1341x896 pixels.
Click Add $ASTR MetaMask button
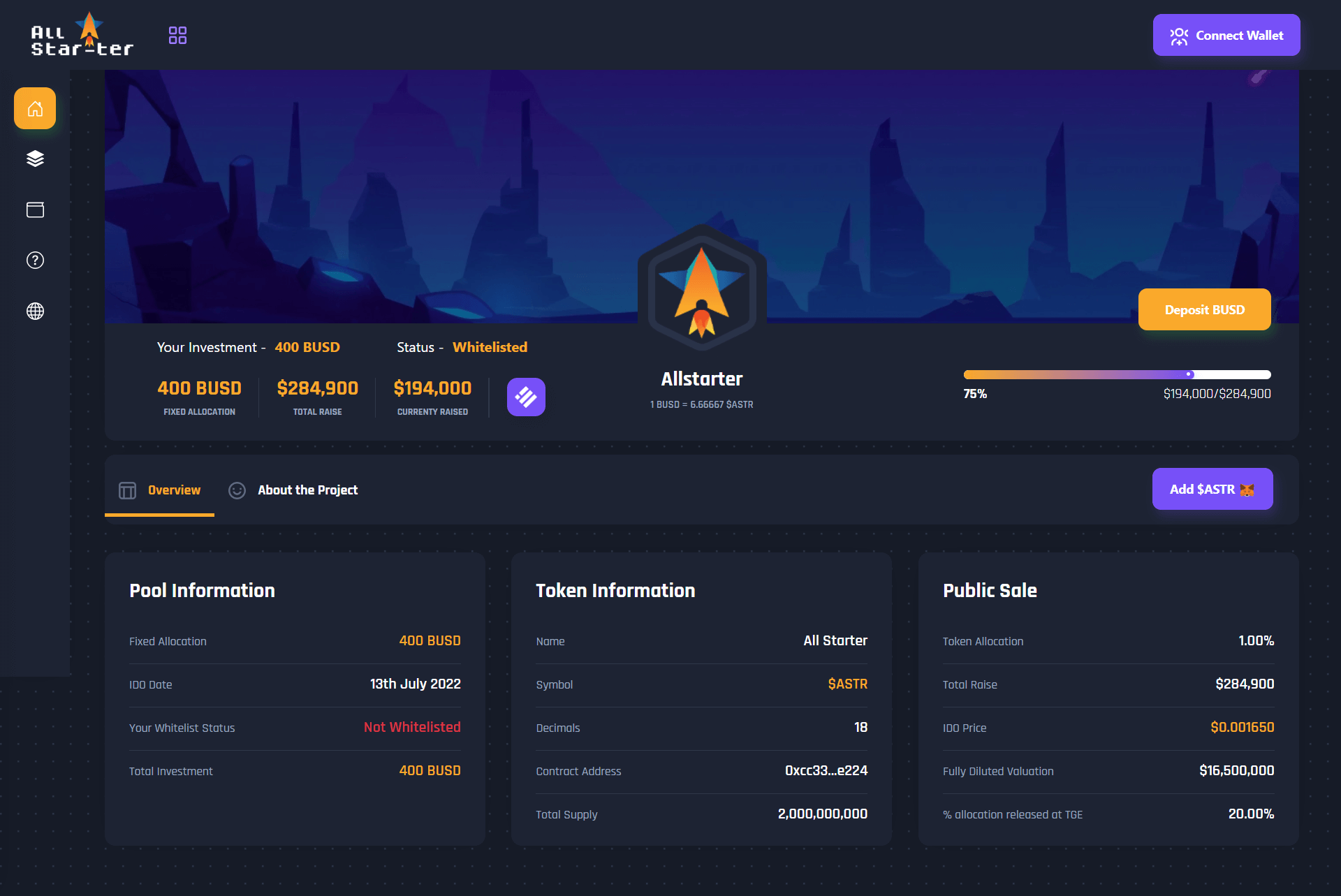click(x=1212, y=489)
